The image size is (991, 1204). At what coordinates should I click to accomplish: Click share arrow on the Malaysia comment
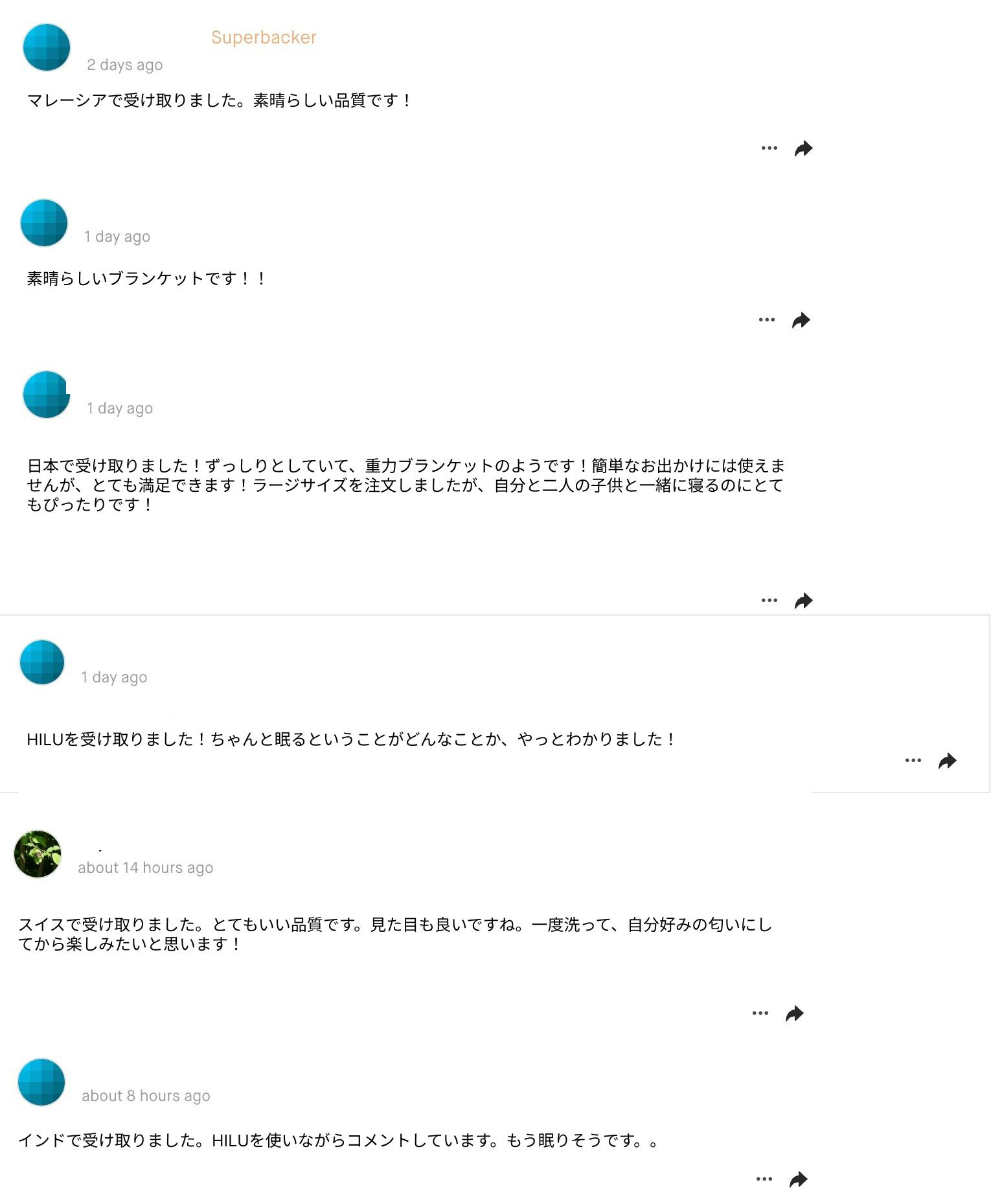coord(803,148)
